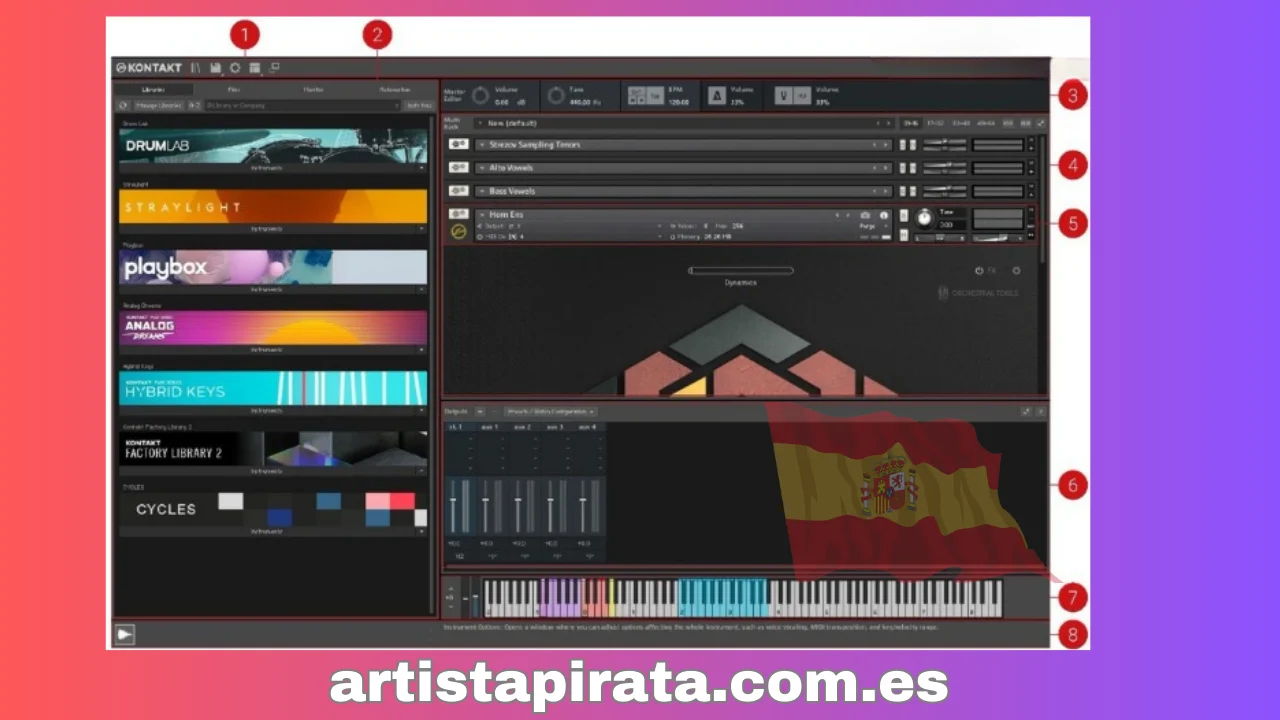Open Bass Vowels name dropdown arrow

pos(482,191)
